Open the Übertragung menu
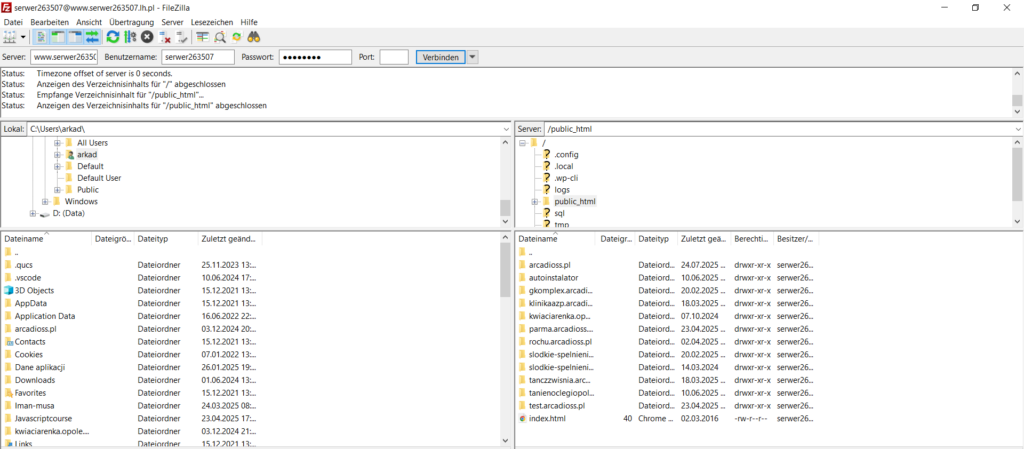This screenshot has height=449, width=1024. coord(130,21)
